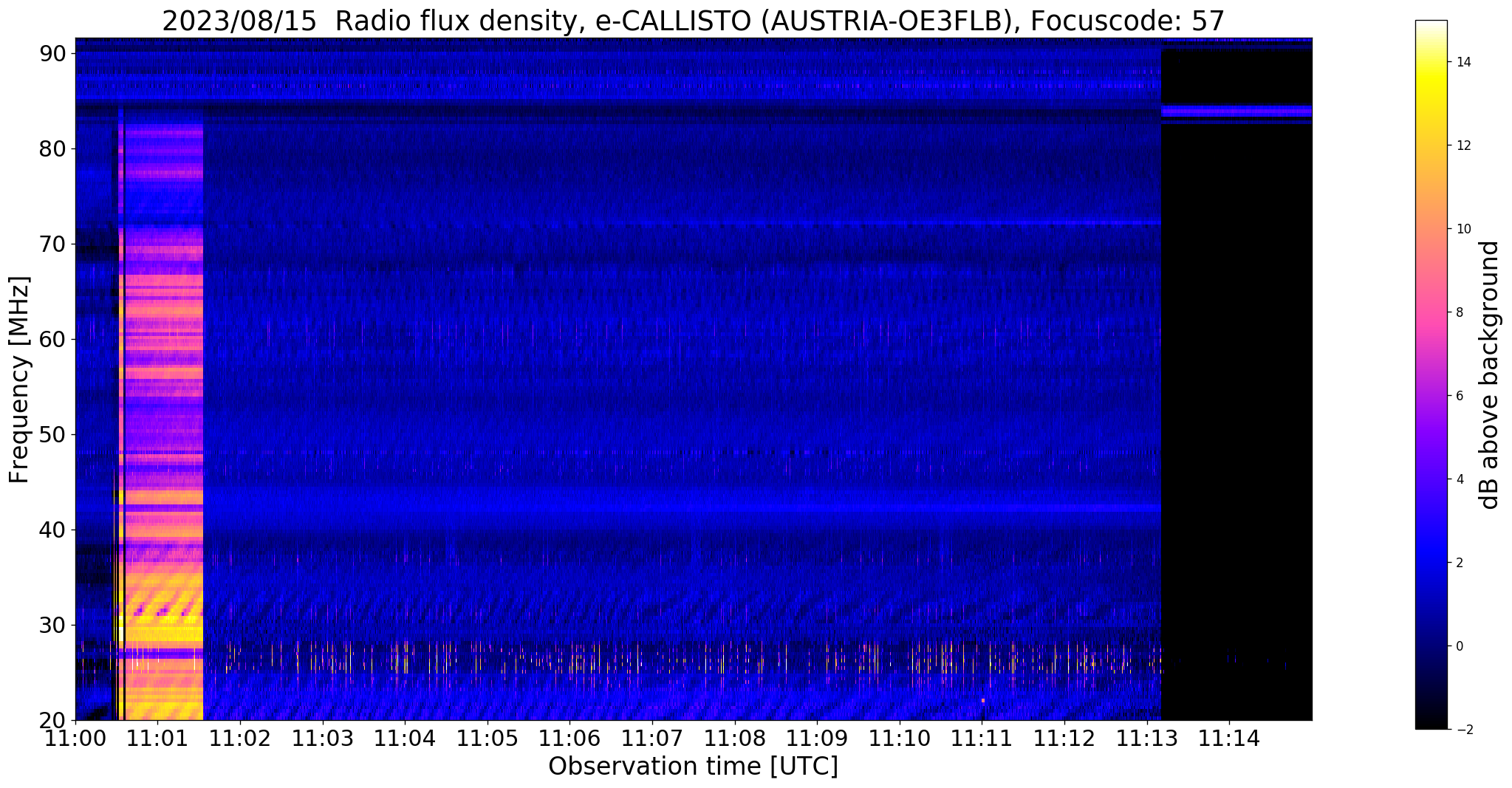The width and height of the screenshot is (1512, 788).
Task: Click the colorbar tick label 6
Action: (1459, 396)
